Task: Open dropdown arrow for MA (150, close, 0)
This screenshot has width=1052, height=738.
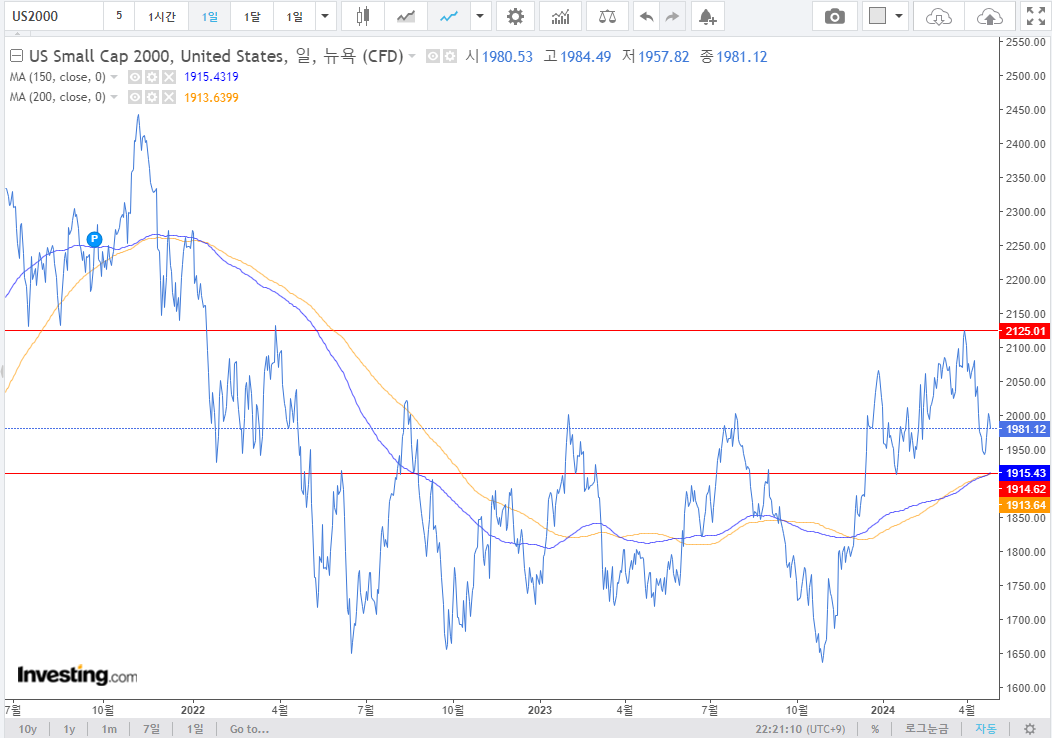Action: 114,77
